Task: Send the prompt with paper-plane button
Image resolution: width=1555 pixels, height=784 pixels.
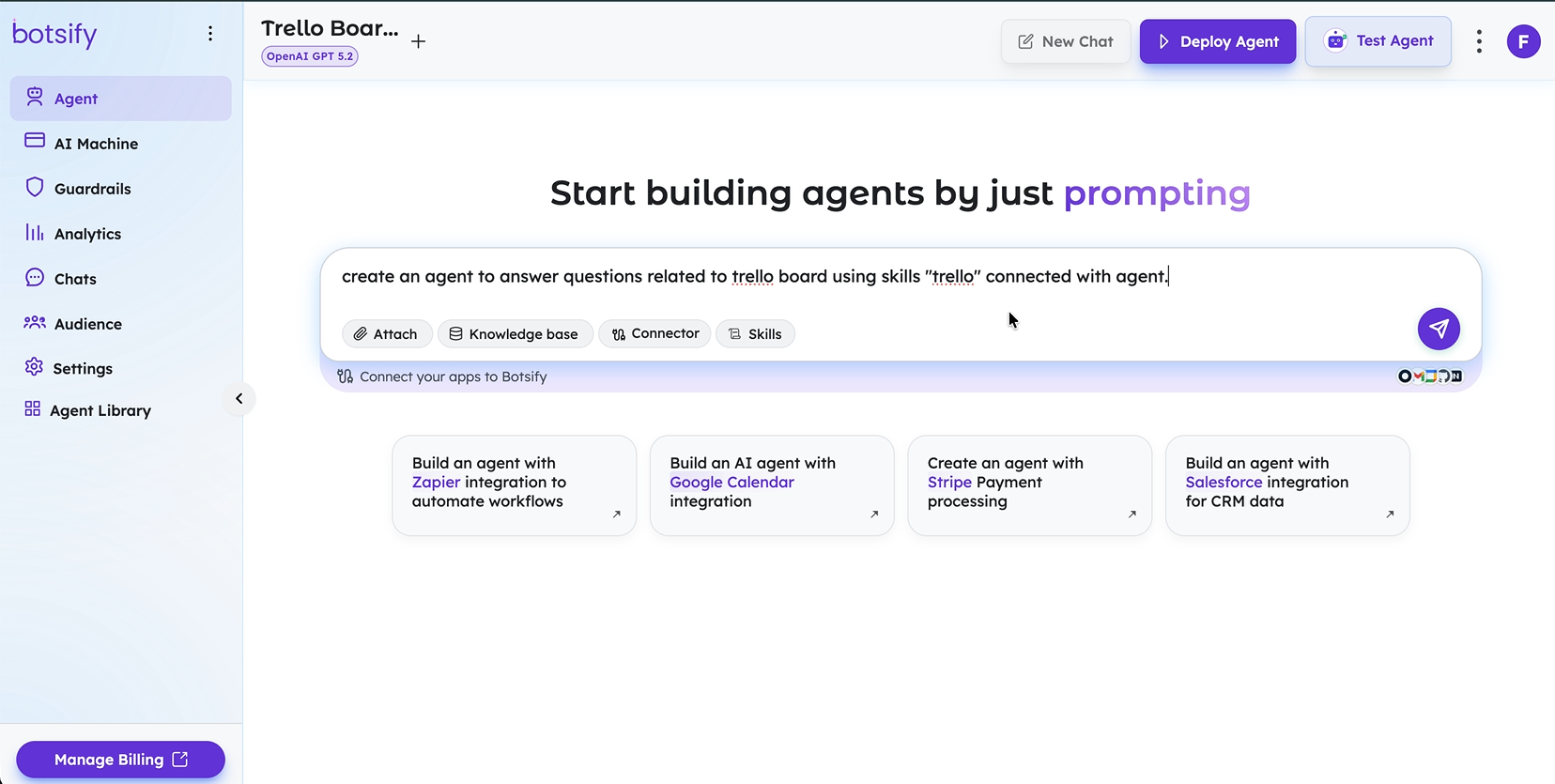Action: [1439, 329]
